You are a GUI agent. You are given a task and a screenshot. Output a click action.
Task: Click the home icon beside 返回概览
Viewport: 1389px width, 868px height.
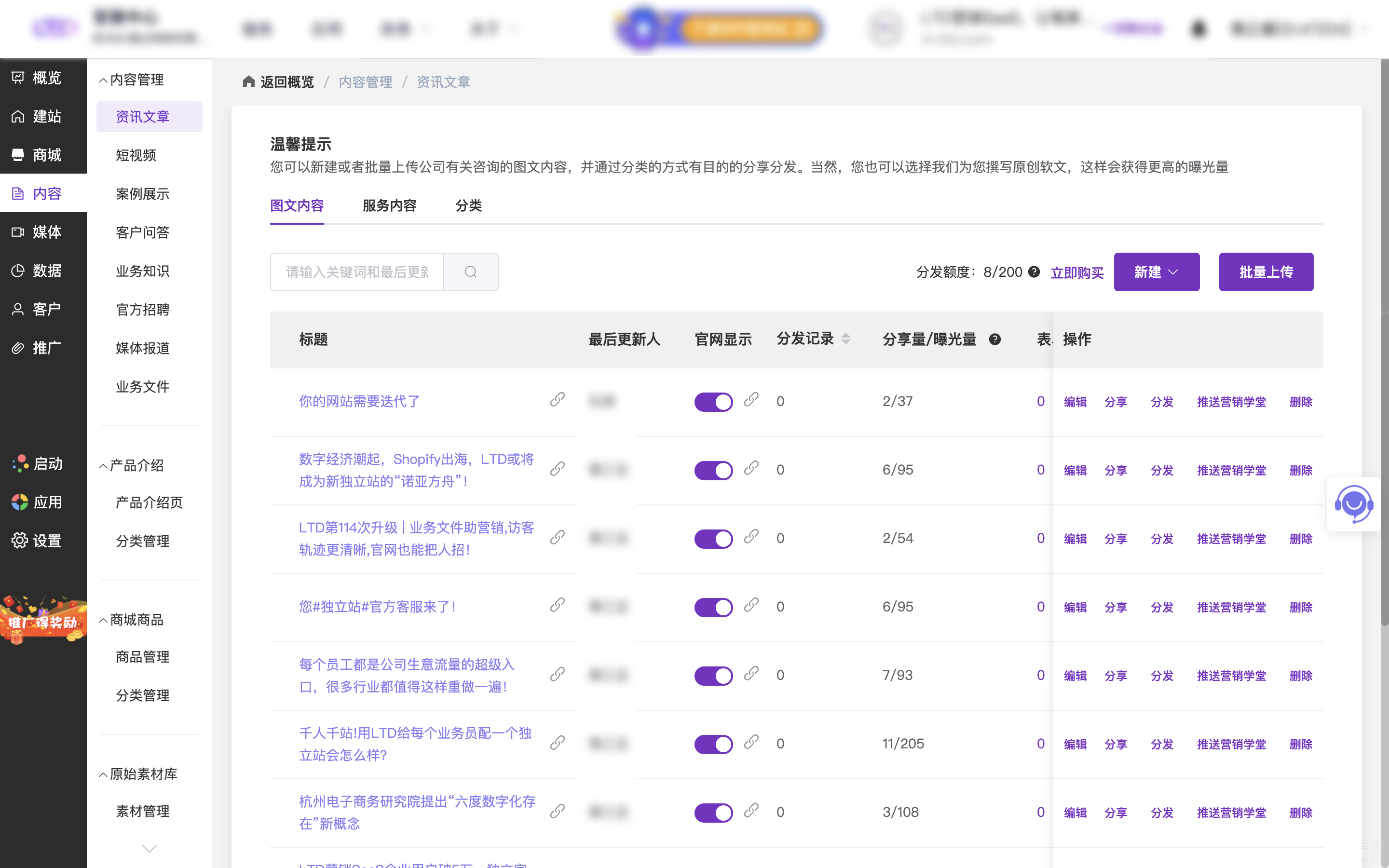(248, 81)
